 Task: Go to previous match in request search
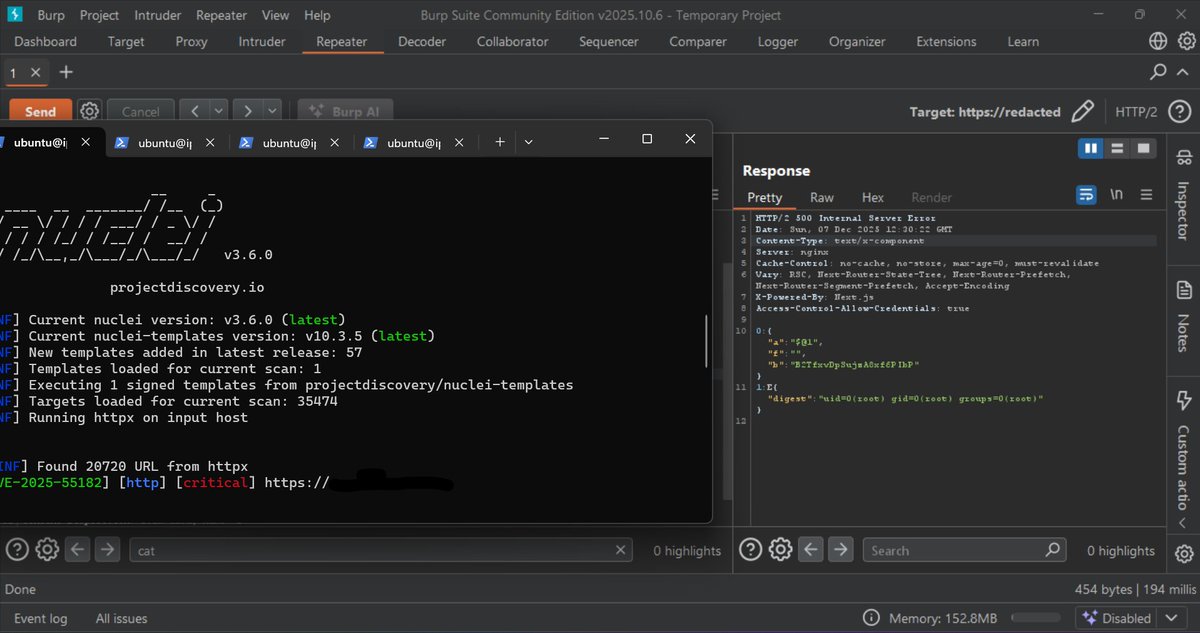coord(78,549)
